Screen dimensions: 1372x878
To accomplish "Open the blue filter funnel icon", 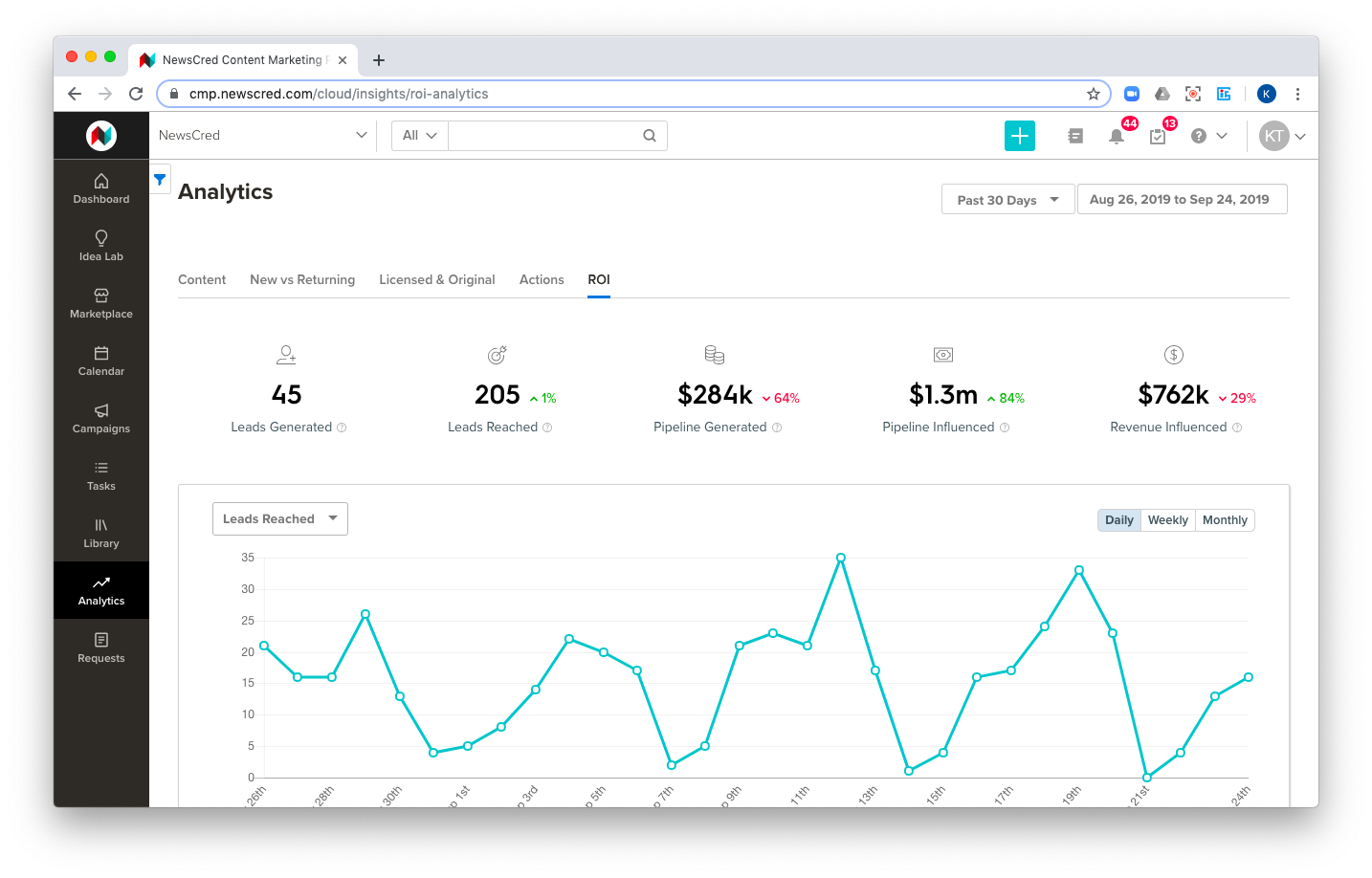I will 160,179.
